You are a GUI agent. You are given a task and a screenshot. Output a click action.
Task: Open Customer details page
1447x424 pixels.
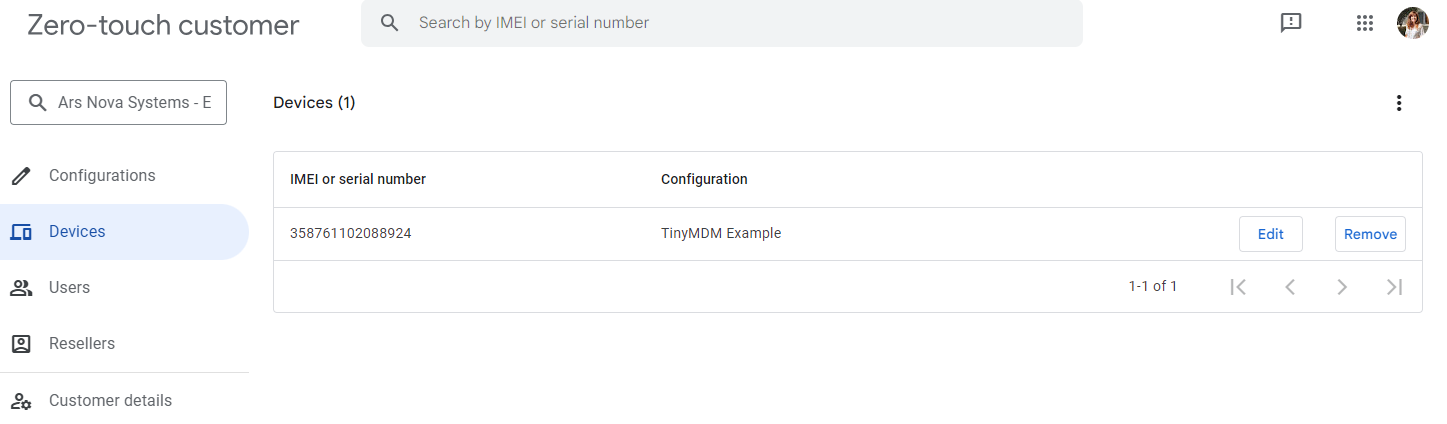click(110, 401)
